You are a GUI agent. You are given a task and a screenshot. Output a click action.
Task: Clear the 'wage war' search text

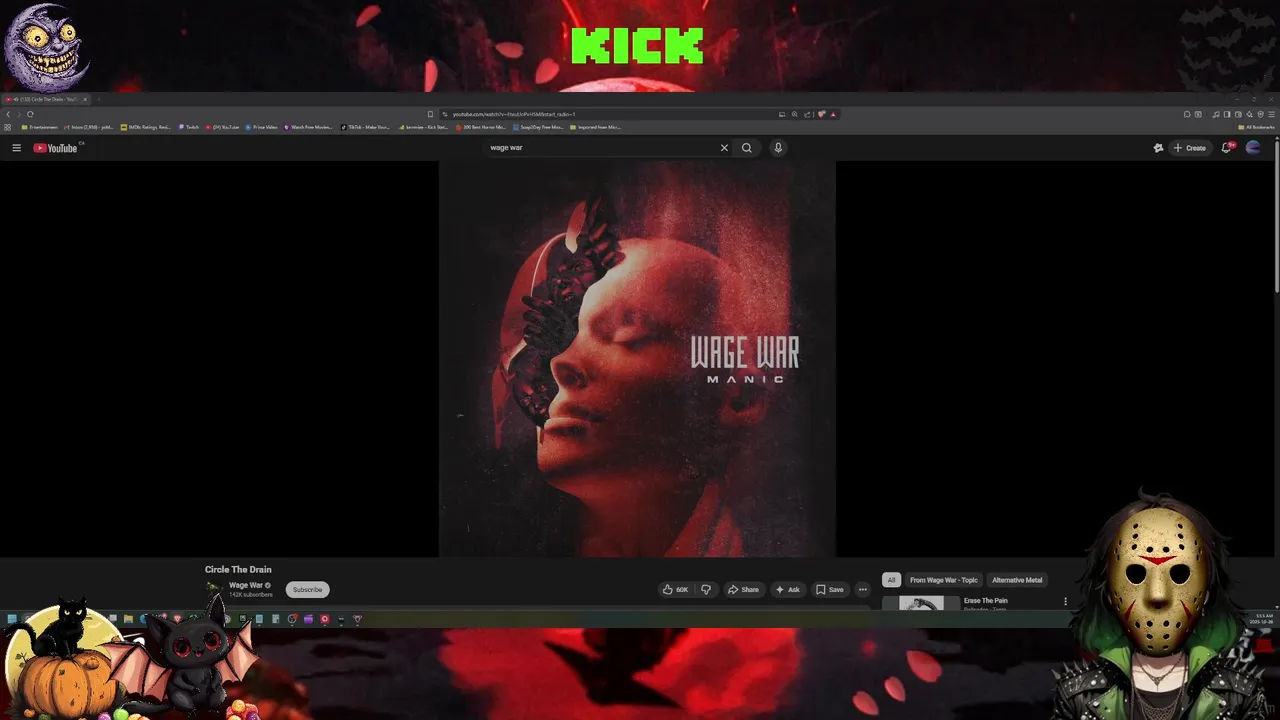(x=724, y=148)
